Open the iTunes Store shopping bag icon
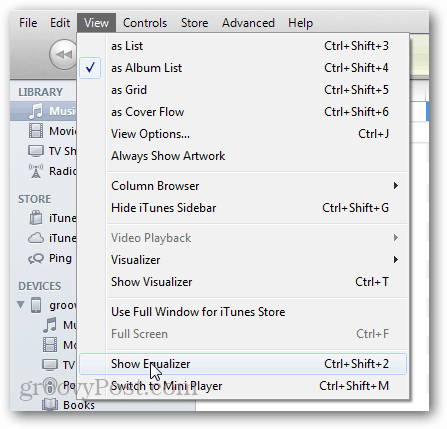Screen dimensions: 447x429 tap(36, 218)
